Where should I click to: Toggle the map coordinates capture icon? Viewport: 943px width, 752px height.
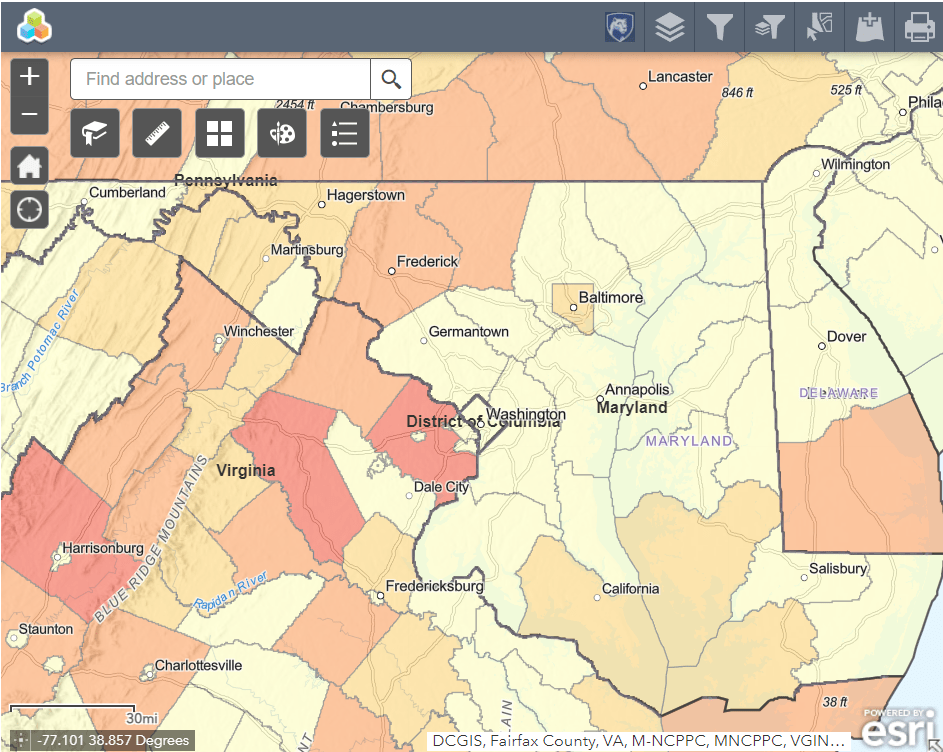point(20,741)
